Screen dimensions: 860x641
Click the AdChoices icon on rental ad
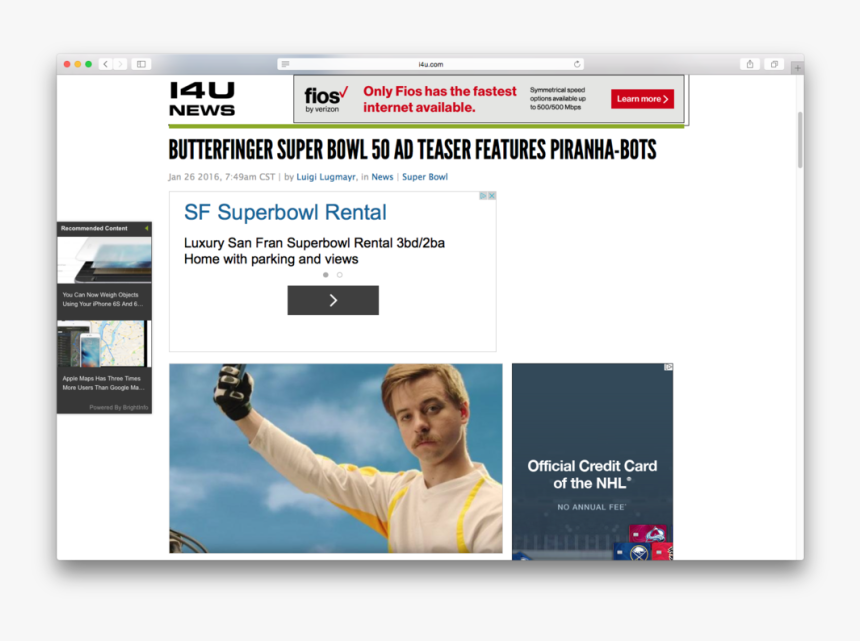483,196
